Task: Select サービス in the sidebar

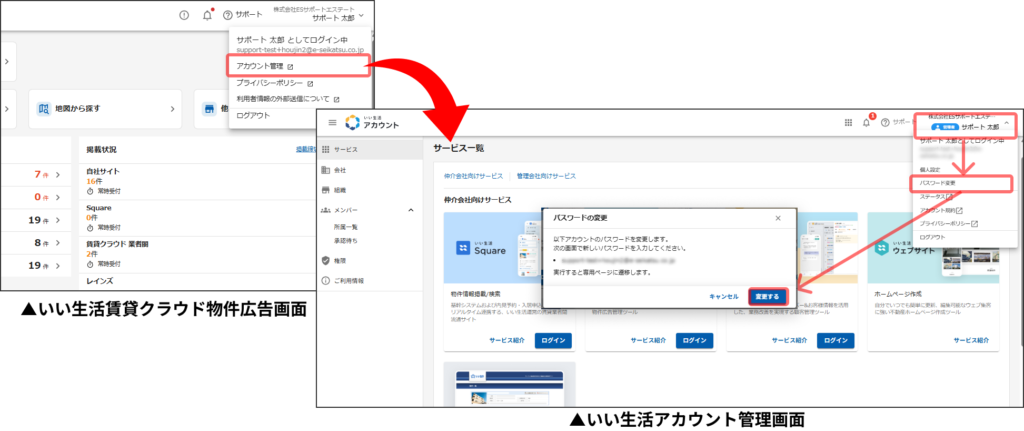Action: pos(370,150)
